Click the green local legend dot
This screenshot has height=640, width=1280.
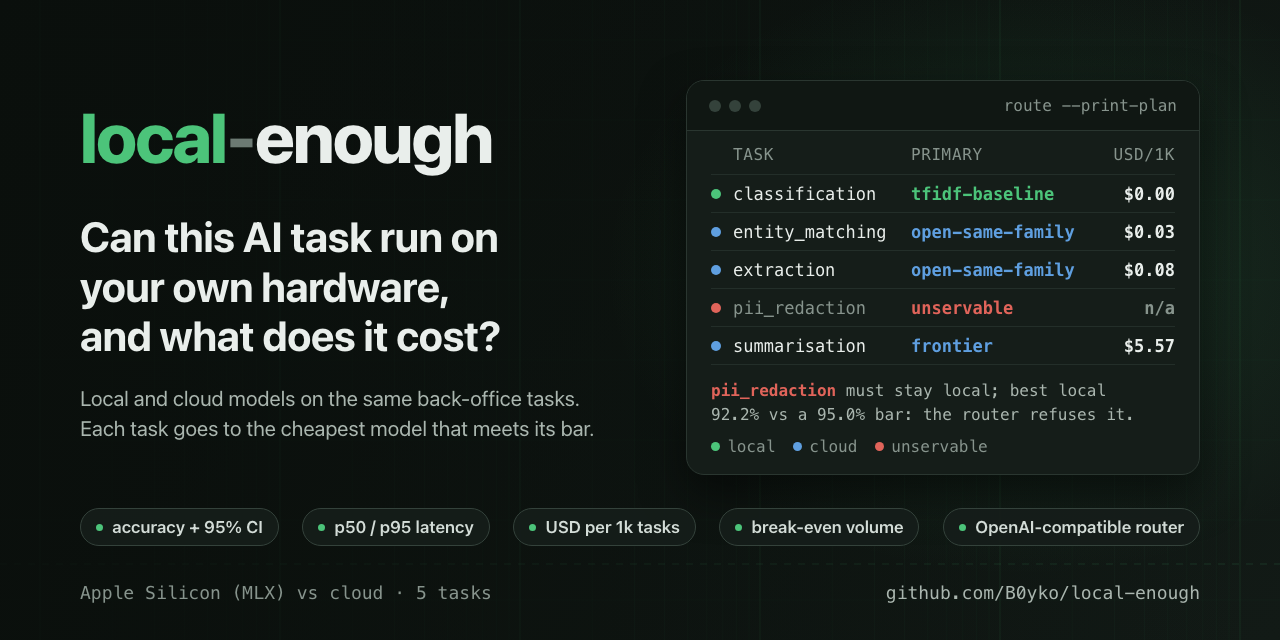coord(715,447)
